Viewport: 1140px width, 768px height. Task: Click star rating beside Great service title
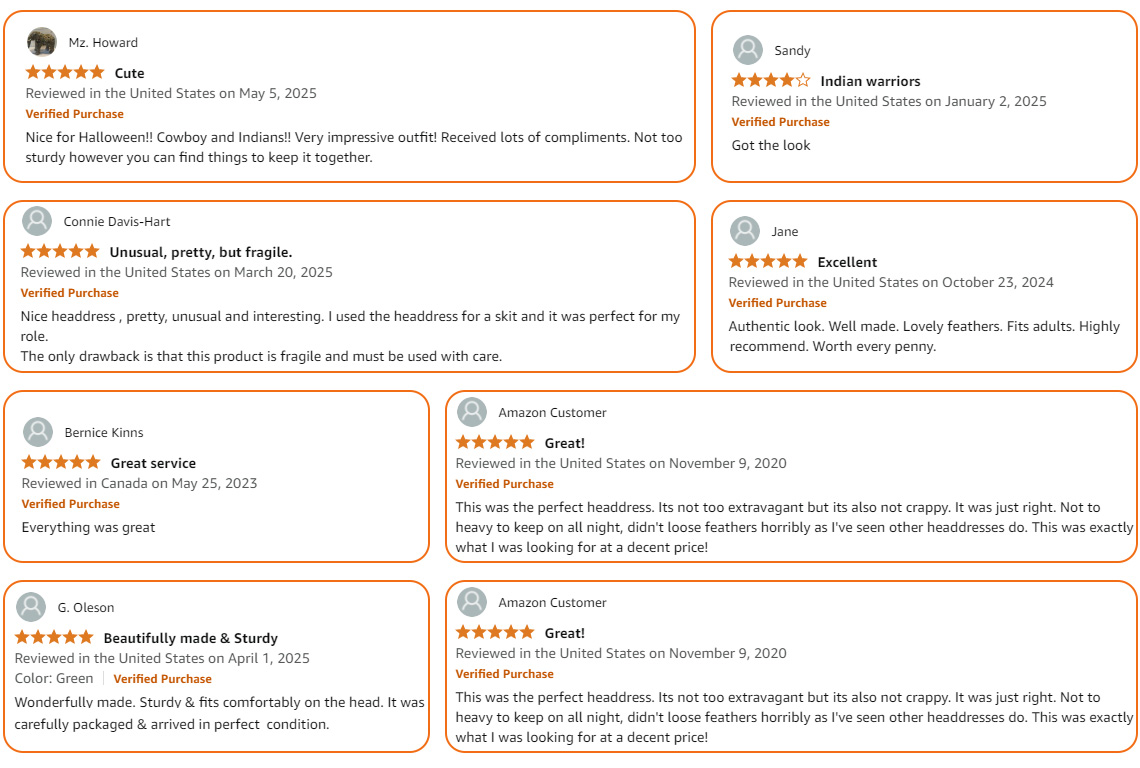pos(61,462)
